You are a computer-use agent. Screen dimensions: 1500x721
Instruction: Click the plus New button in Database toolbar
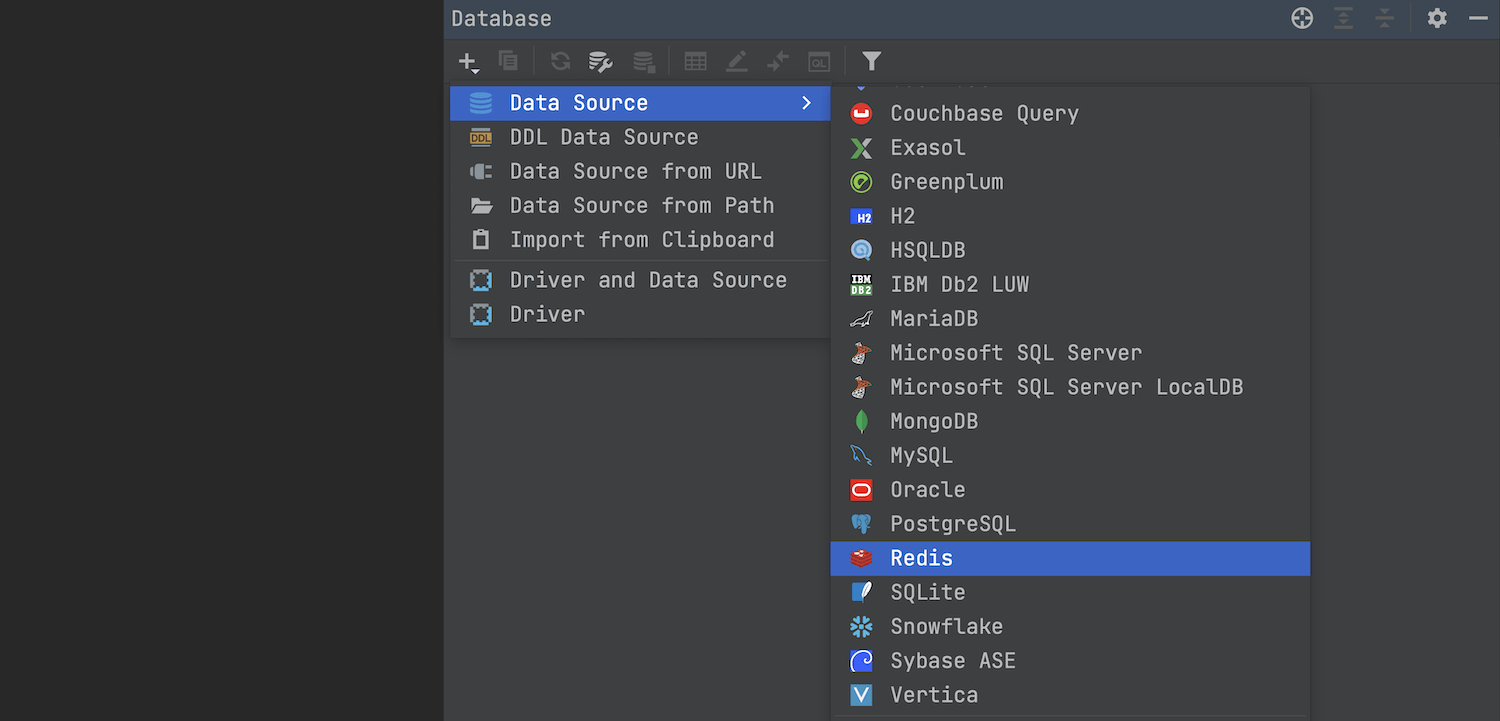click(x=468, y=62)
